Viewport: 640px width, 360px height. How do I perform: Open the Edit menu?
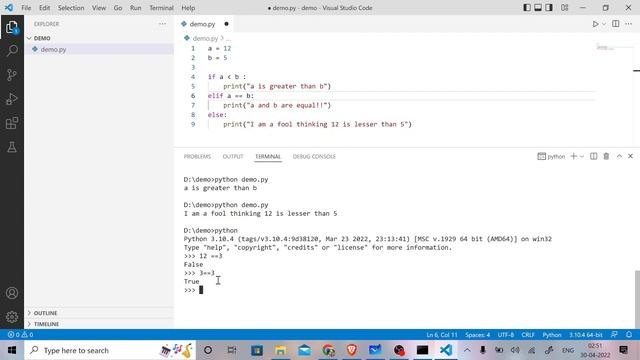point(44,8)
